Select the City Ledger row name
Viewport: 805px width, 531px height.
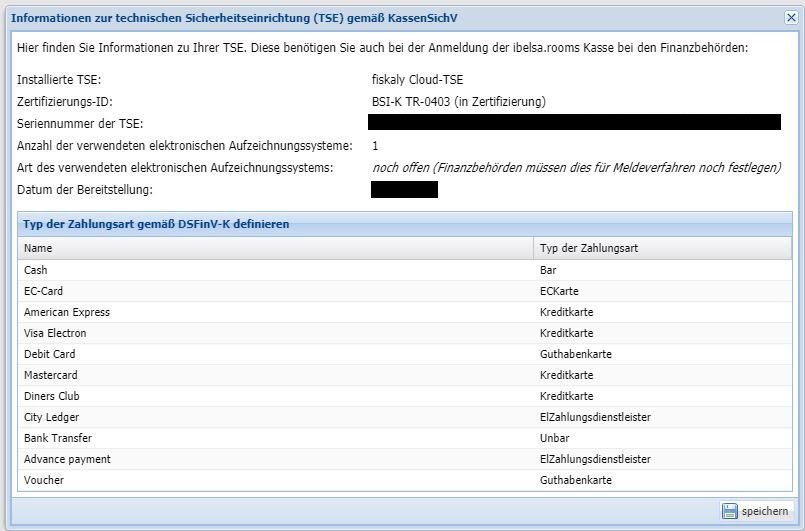coord(51,417)
